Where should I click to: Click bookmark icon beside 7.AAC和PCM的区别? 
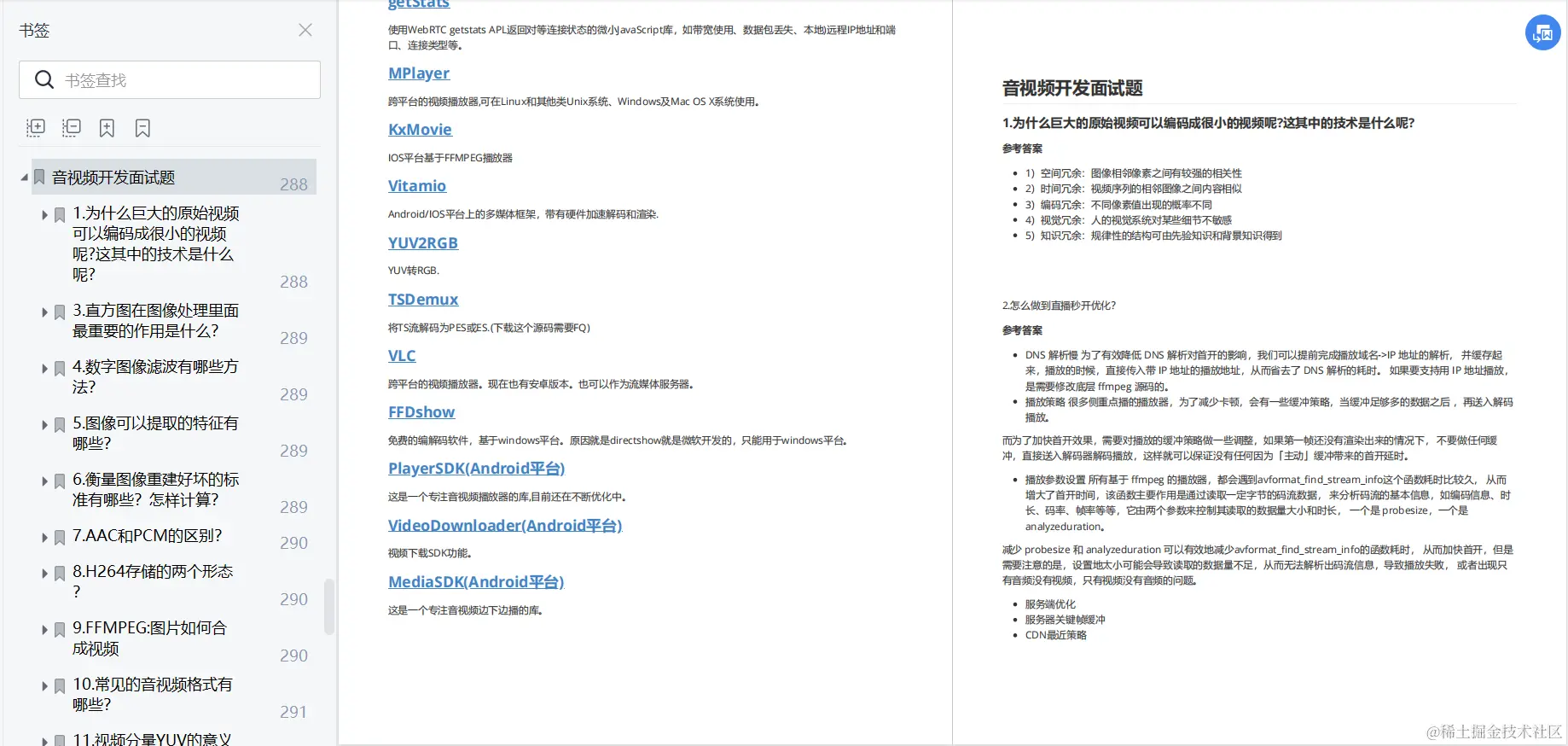click(60, 538)
